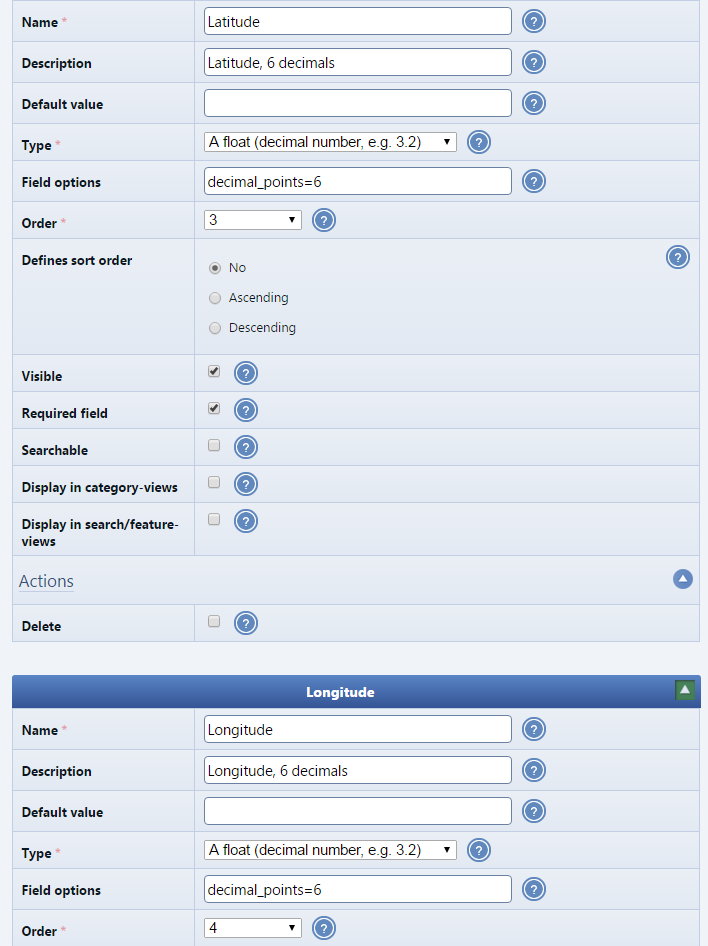708x946 pixels.
Task: Click help icon beside Latitude Name field
Action: pyautogui.click(x=534, y=21)
